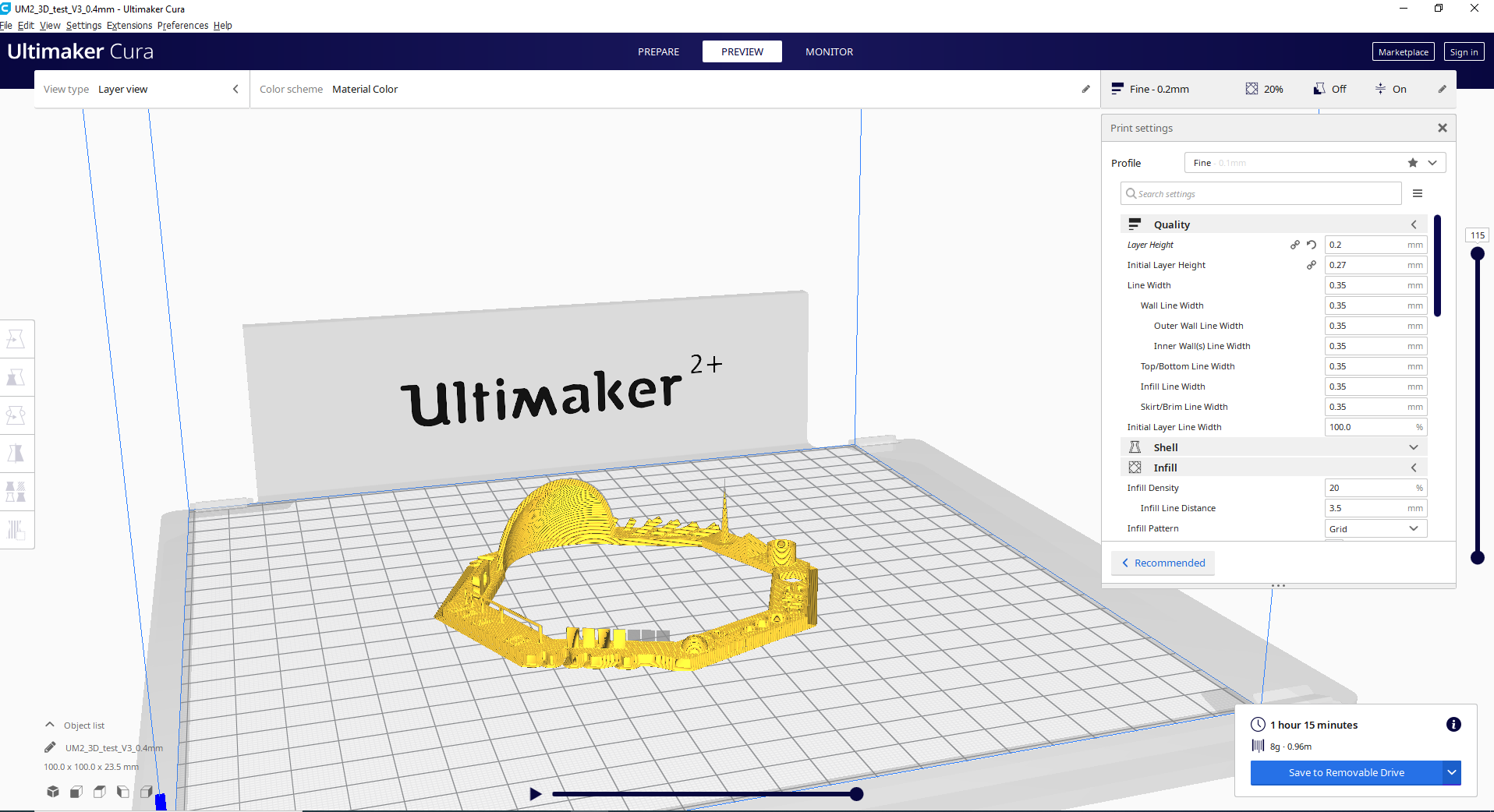Viewport: 1494px width, 812px height.
Task: Select the Rotate tool in left toolbar
Action: pos(16,415)
